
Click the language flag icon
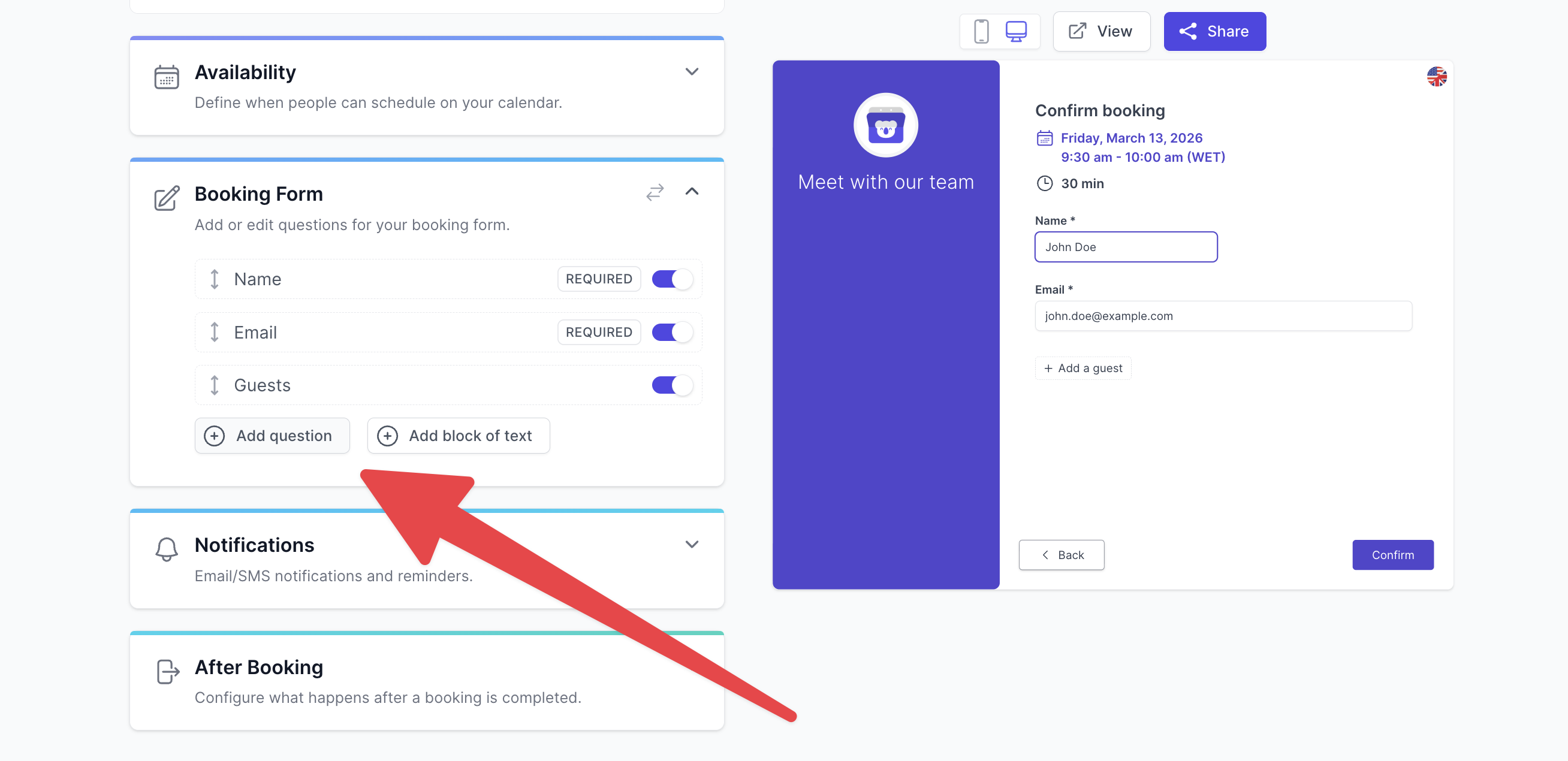(1436, 77)
